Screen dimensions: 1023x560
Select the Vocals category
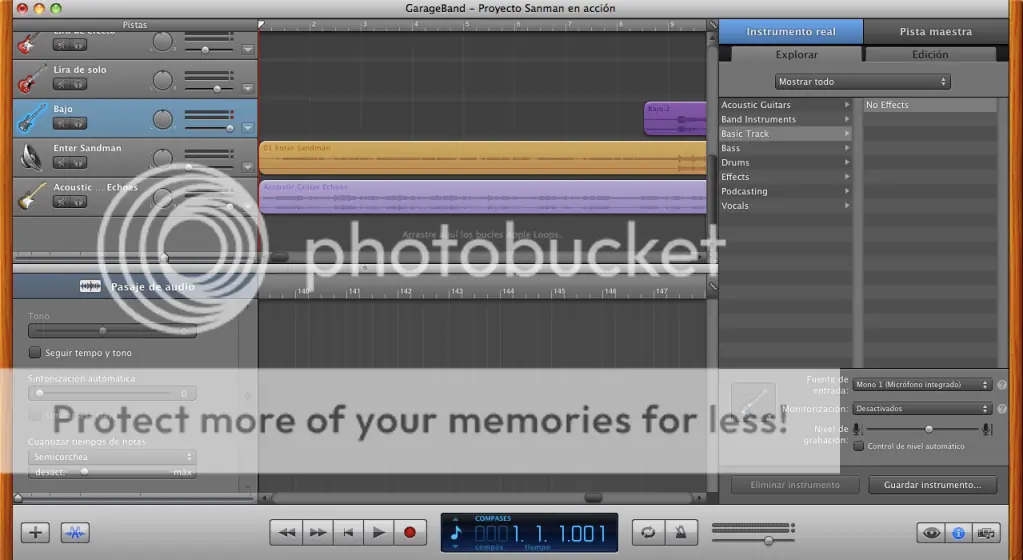[786, 205]
